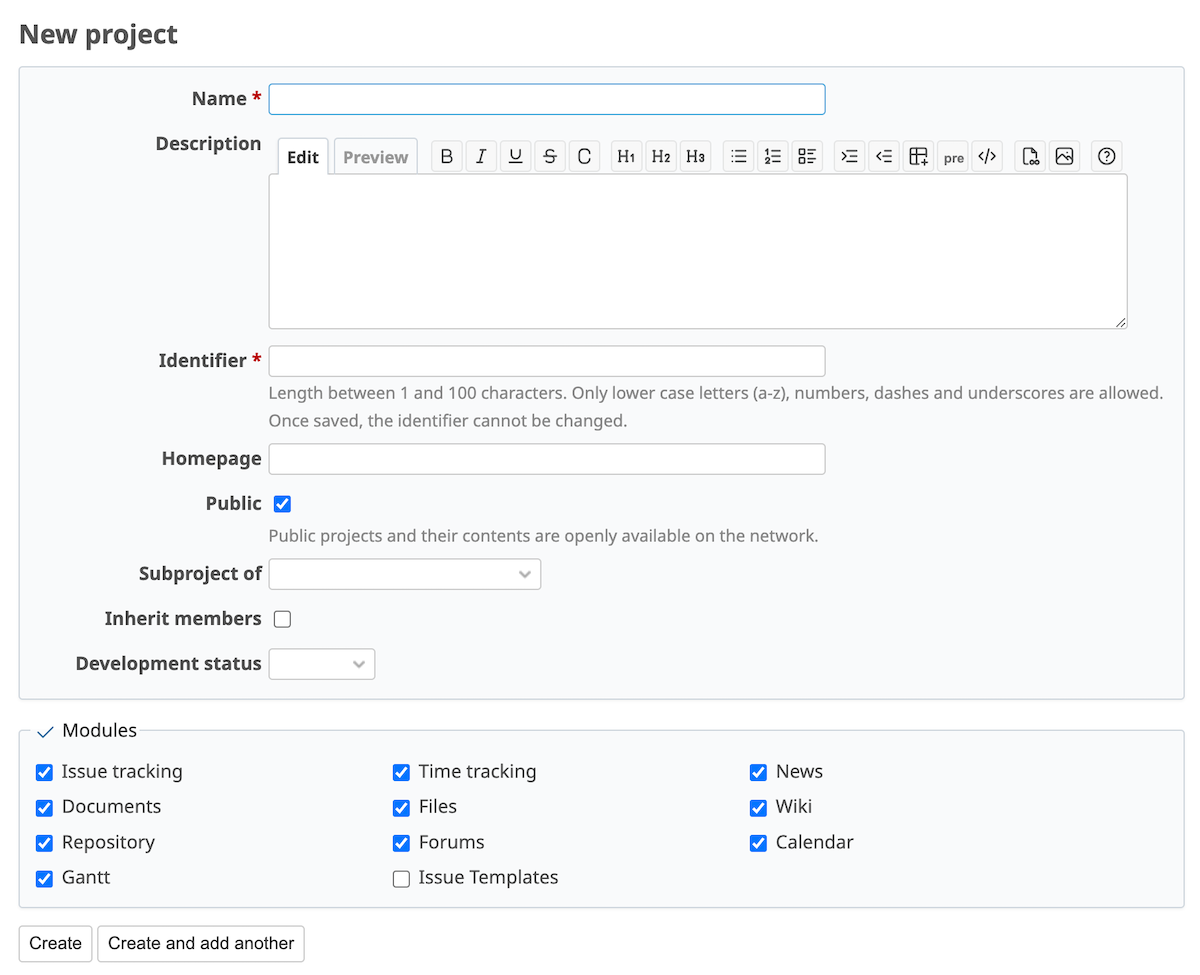Viewport: 1200px width, 975px height.
Task: Enable the Inherit members checkbox
Action: pos(282,619)
